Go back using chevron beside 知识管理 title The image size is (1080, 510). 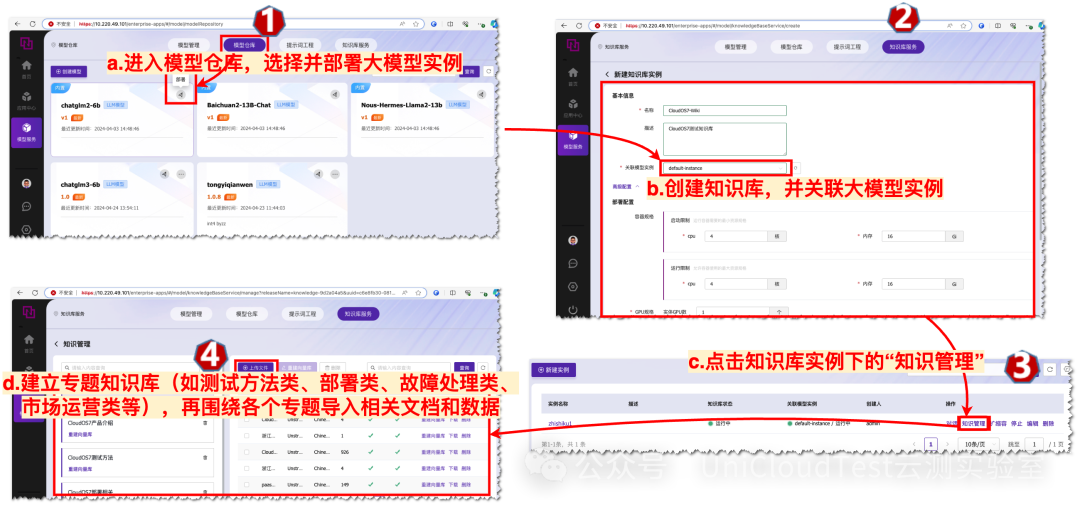[56, 343]
